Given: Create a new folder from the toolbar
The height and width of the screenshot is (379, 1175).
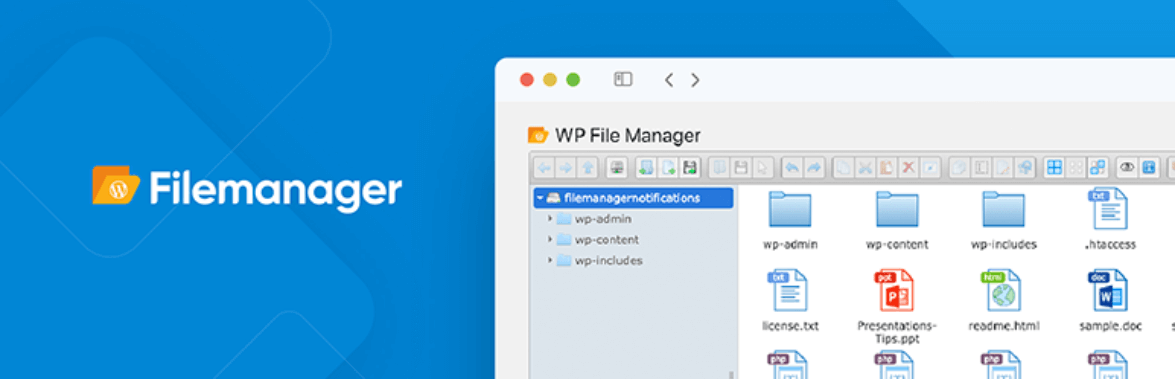Looking at the screenshot, I should tap(647, 168).
